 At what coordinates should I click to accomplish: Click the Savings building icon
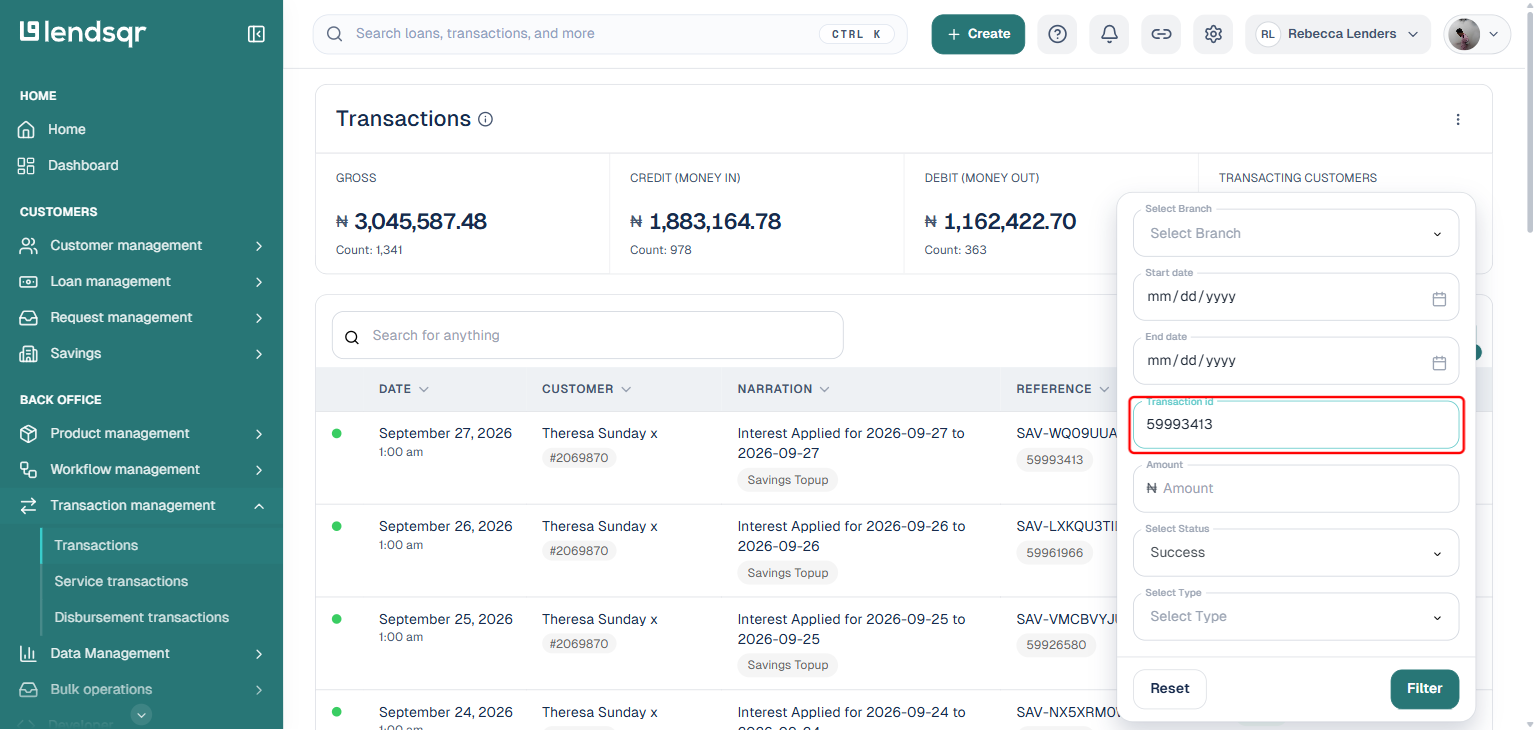pos(29,354)
